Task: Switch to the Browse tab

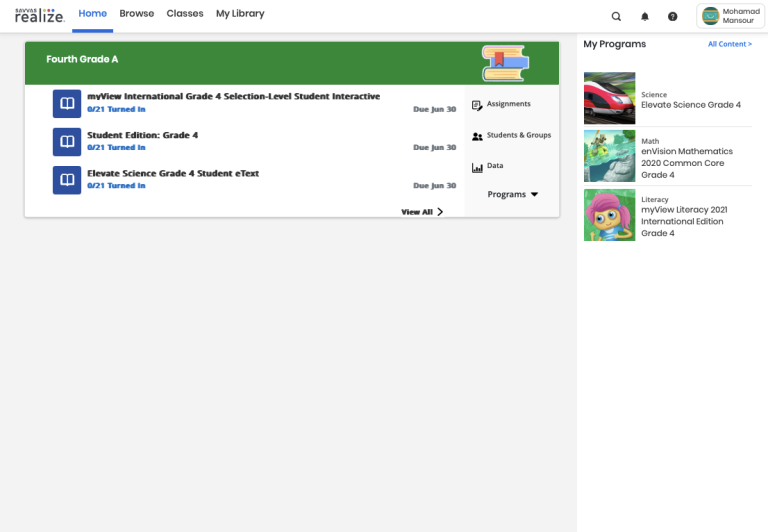Action: pos(136,14)
